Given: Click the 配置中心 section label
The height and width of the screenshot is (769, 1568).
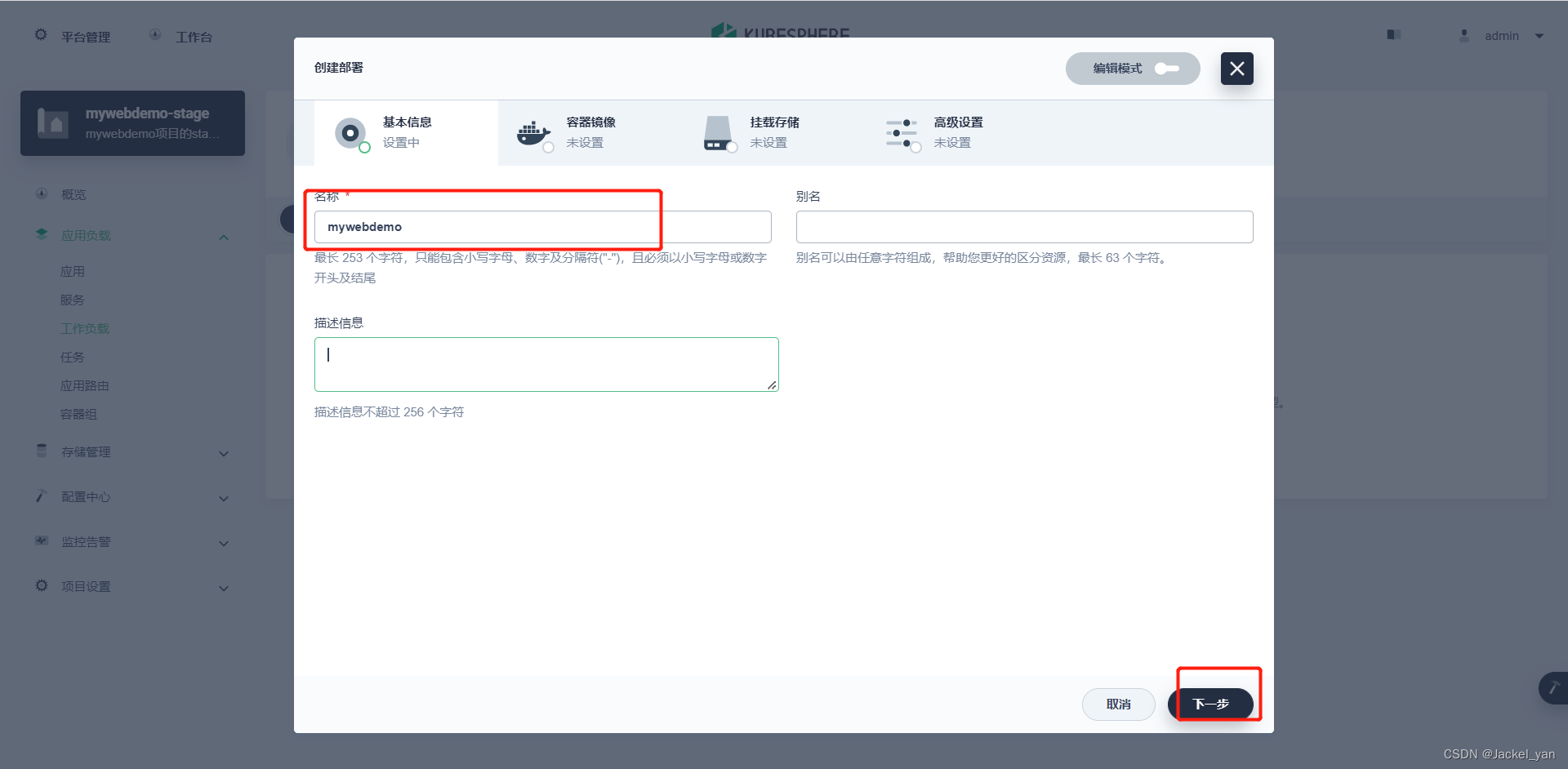Looking at the screenshot, I should [x=86, y=497].
